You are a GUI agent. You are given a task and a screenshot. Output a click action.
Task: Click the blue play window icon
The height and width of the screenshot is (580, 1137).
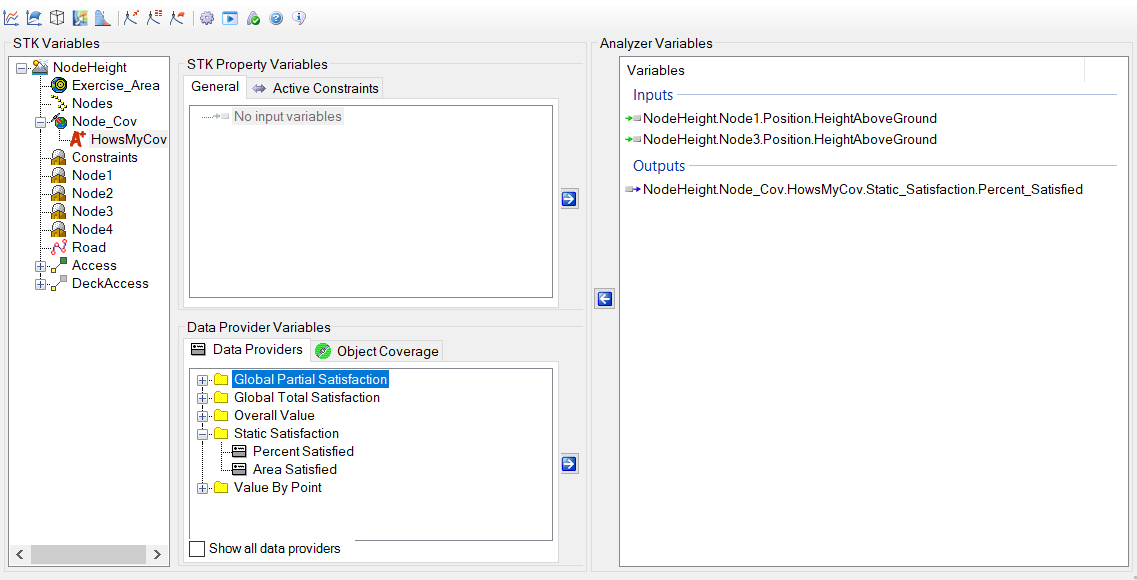pyautogui.click(x=230, y=18)
